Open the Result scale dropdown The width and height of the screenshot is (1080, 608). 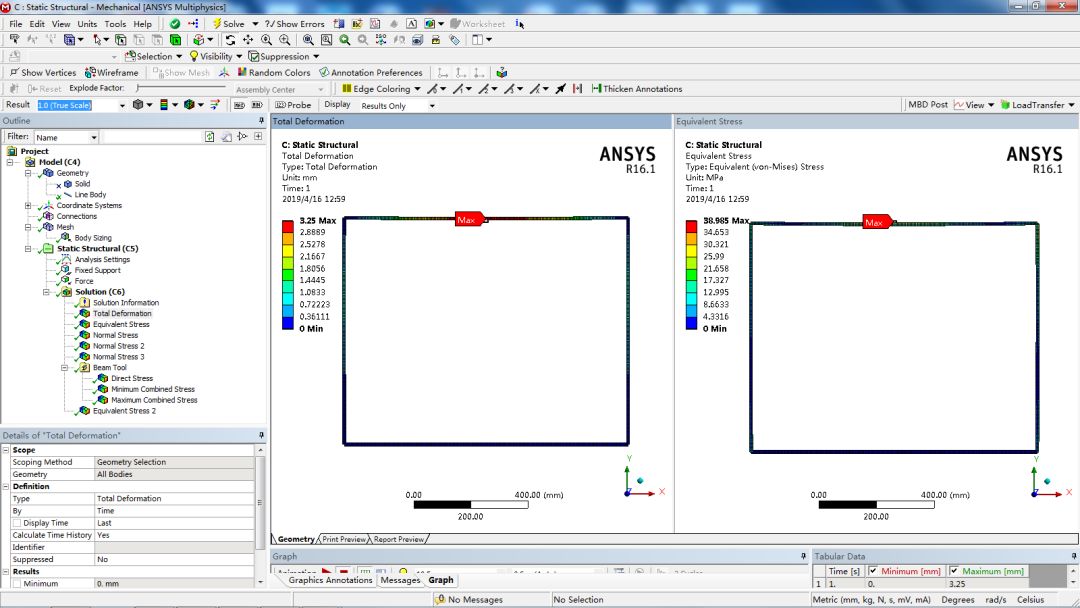click(122, 105)
